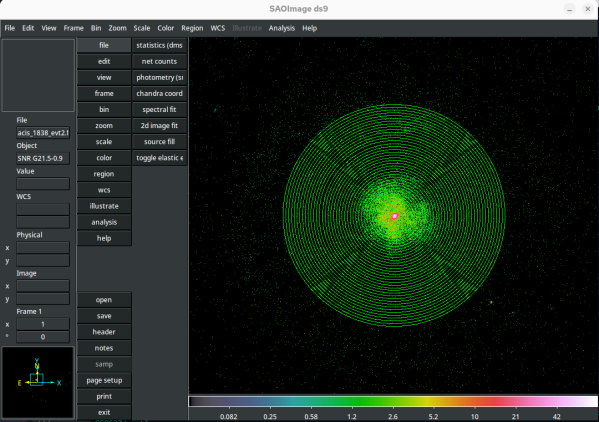Select the zoom button in button bar
The image size is (599, 422).
[104, 126]
